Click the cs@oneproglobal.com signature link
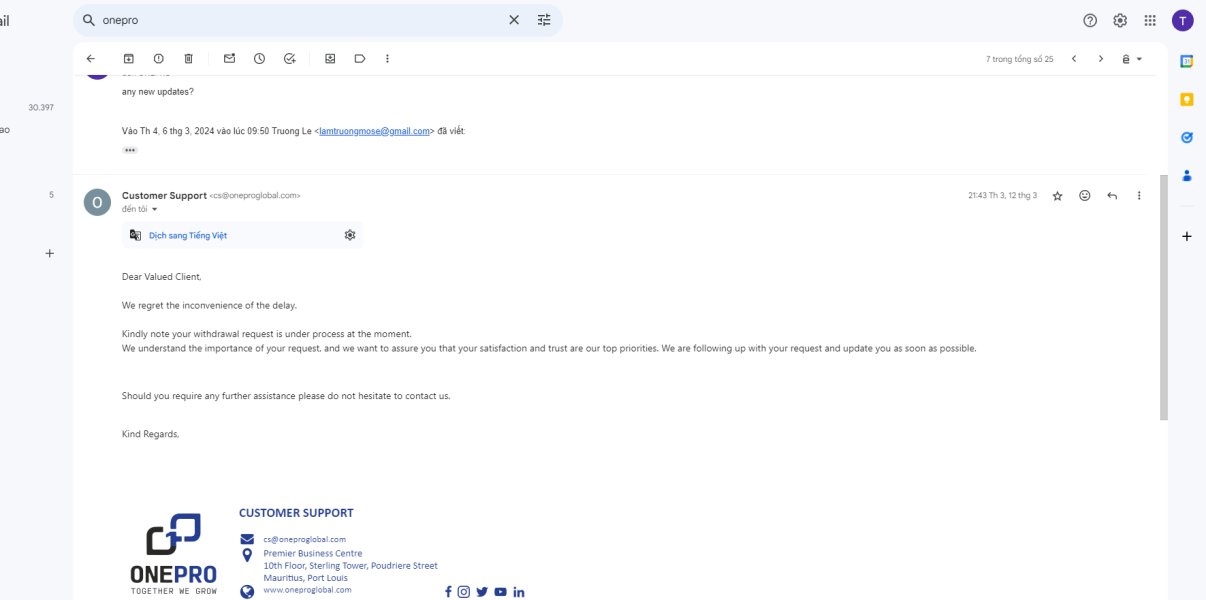The image size is (1206, 600). pyautogui.click(x=305, y=539)
